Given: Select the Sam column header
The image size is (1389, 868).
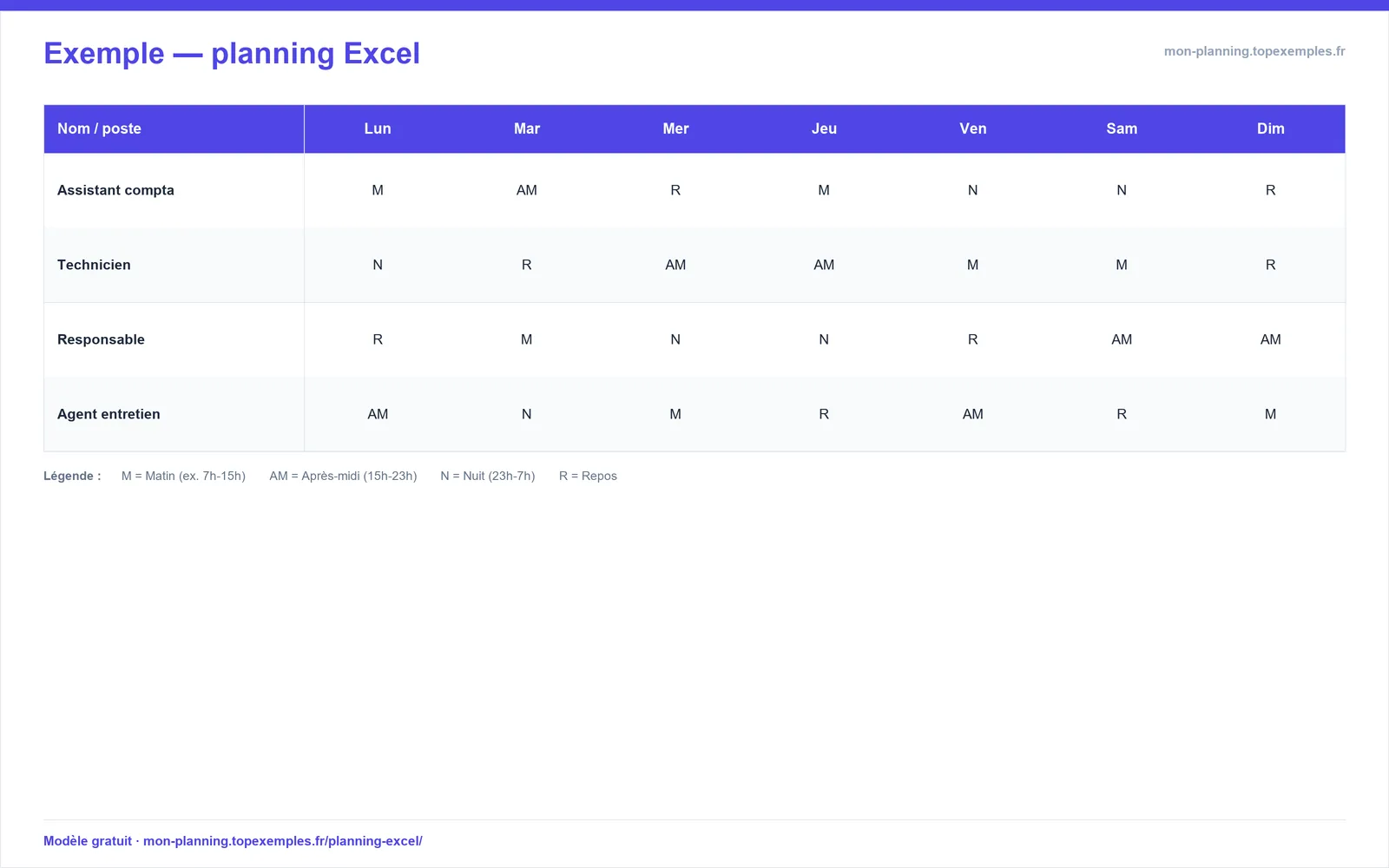Looking at the screenshot, I should 1122,128.
